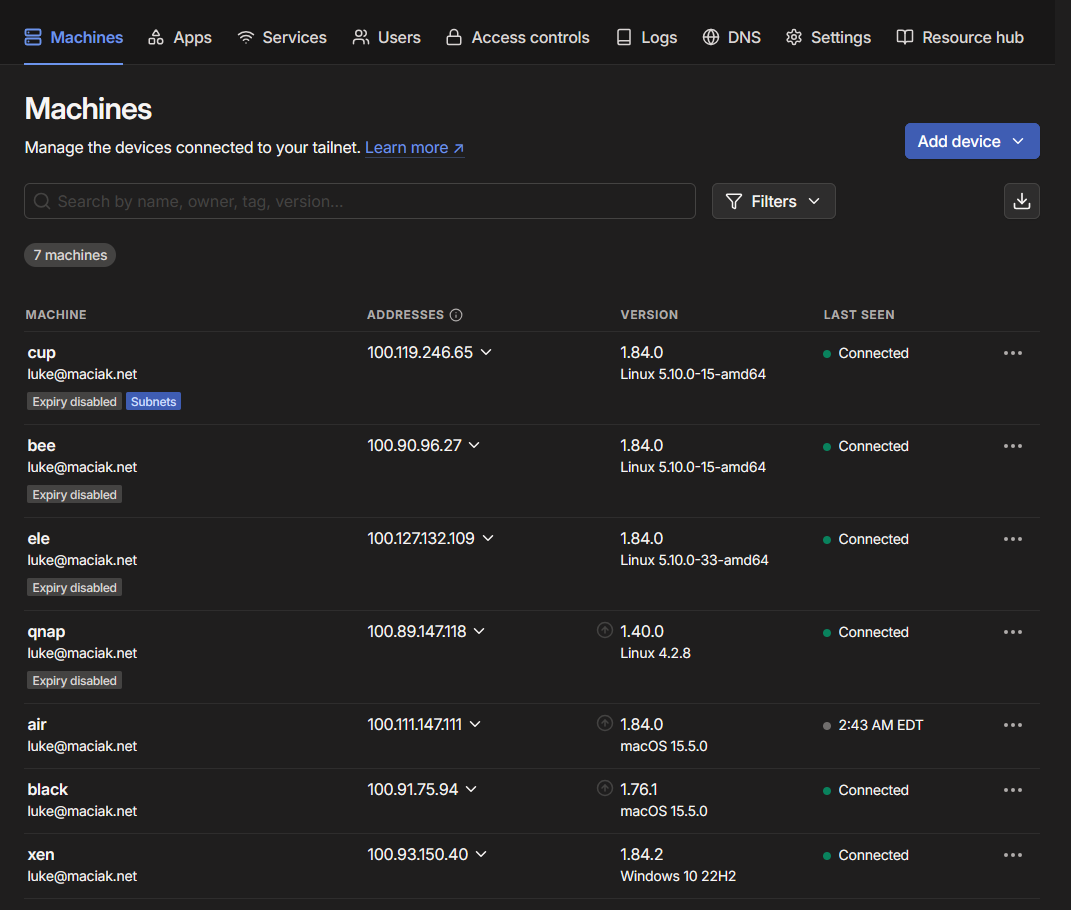This screenshot has width=1071, height=910.
Task: Go to the Logs tab
Action: click(x=646, y=37)
